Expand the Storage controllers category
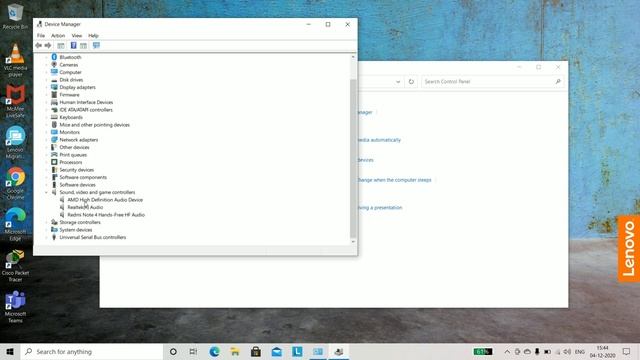Viewport: 640px width, 360px height. 47,222
